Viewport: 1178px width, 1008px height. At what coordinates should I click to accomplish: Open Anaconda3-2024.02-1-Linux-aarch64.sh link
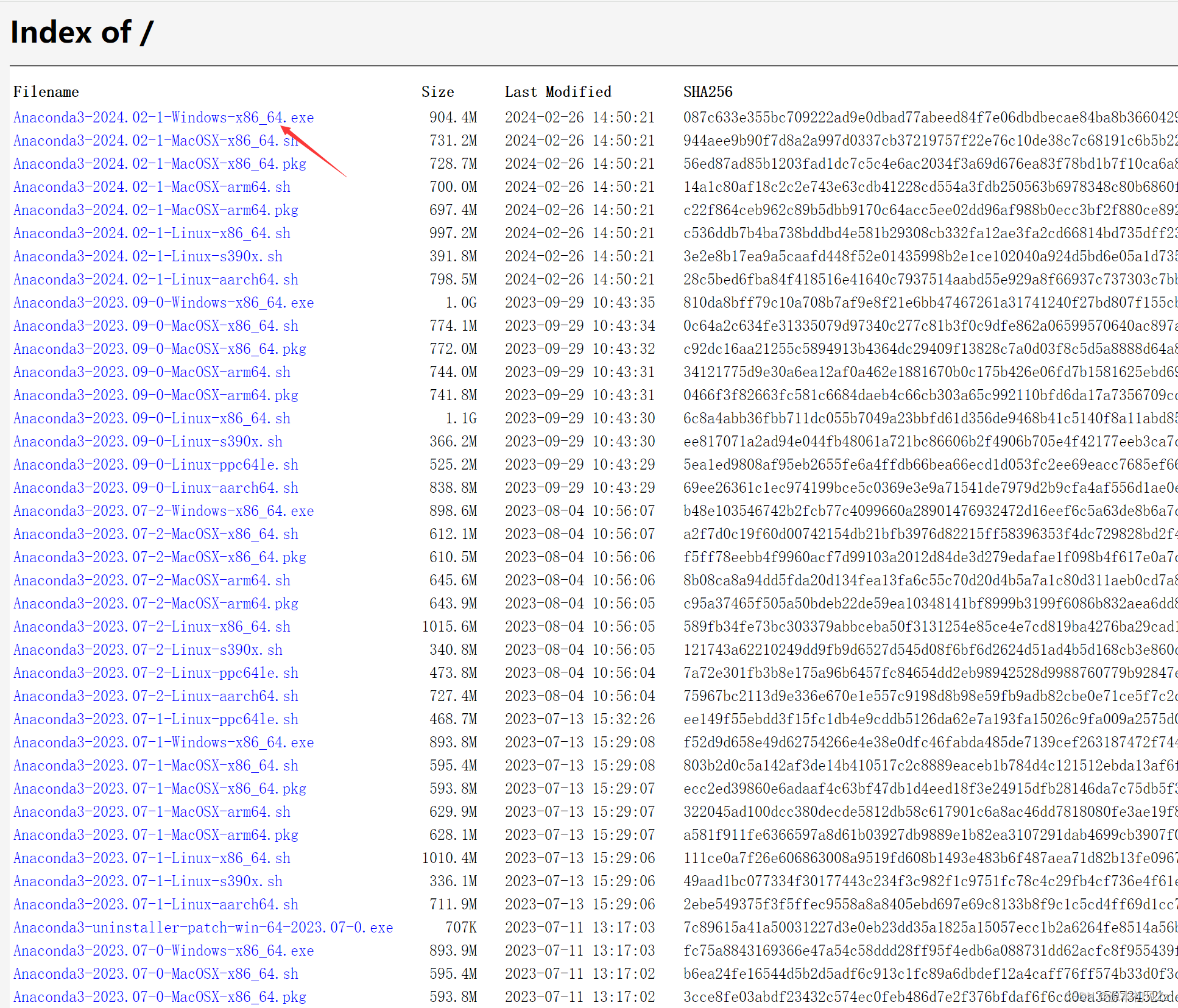[156, 280]
